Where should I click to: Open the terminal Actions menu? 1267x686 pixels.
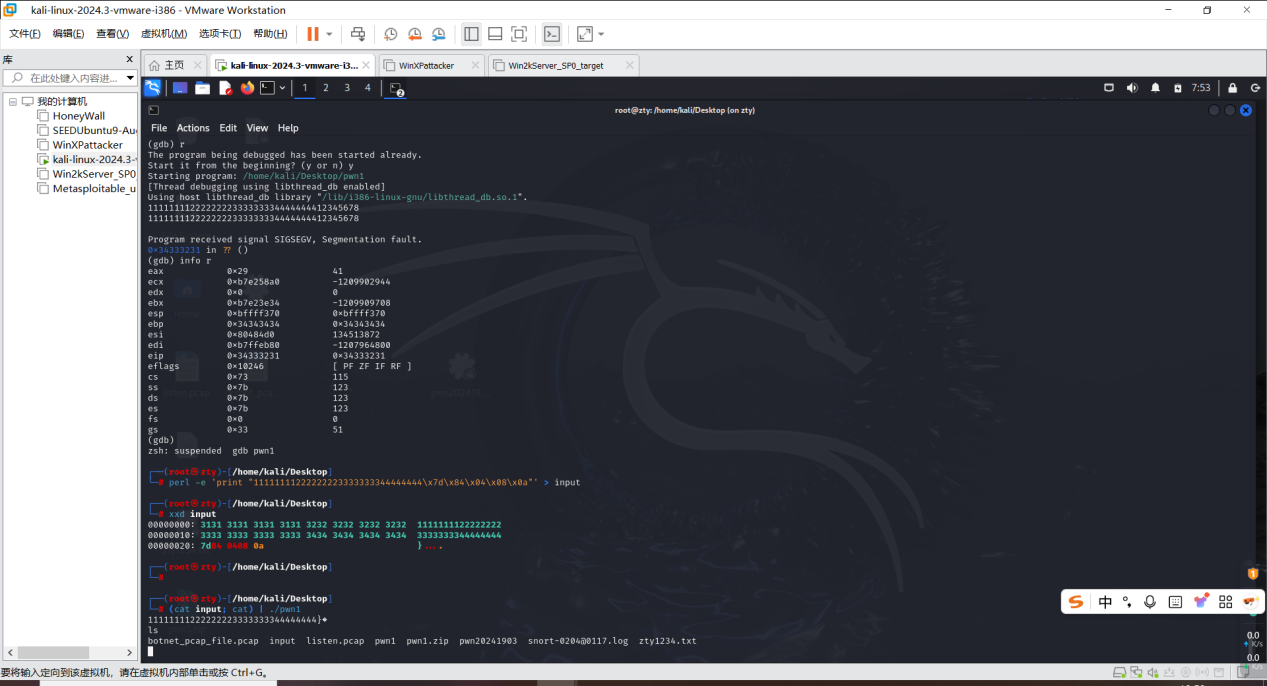pos(193,128)
